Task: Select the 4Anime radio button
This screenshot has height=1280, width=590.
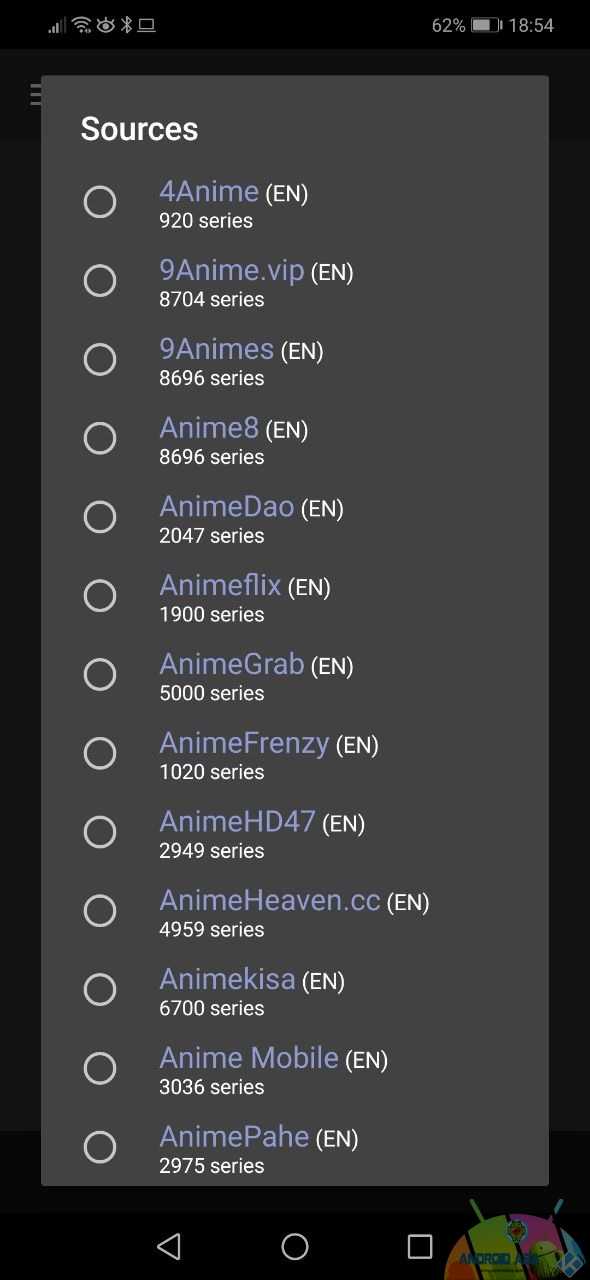Action: (100, 202)
